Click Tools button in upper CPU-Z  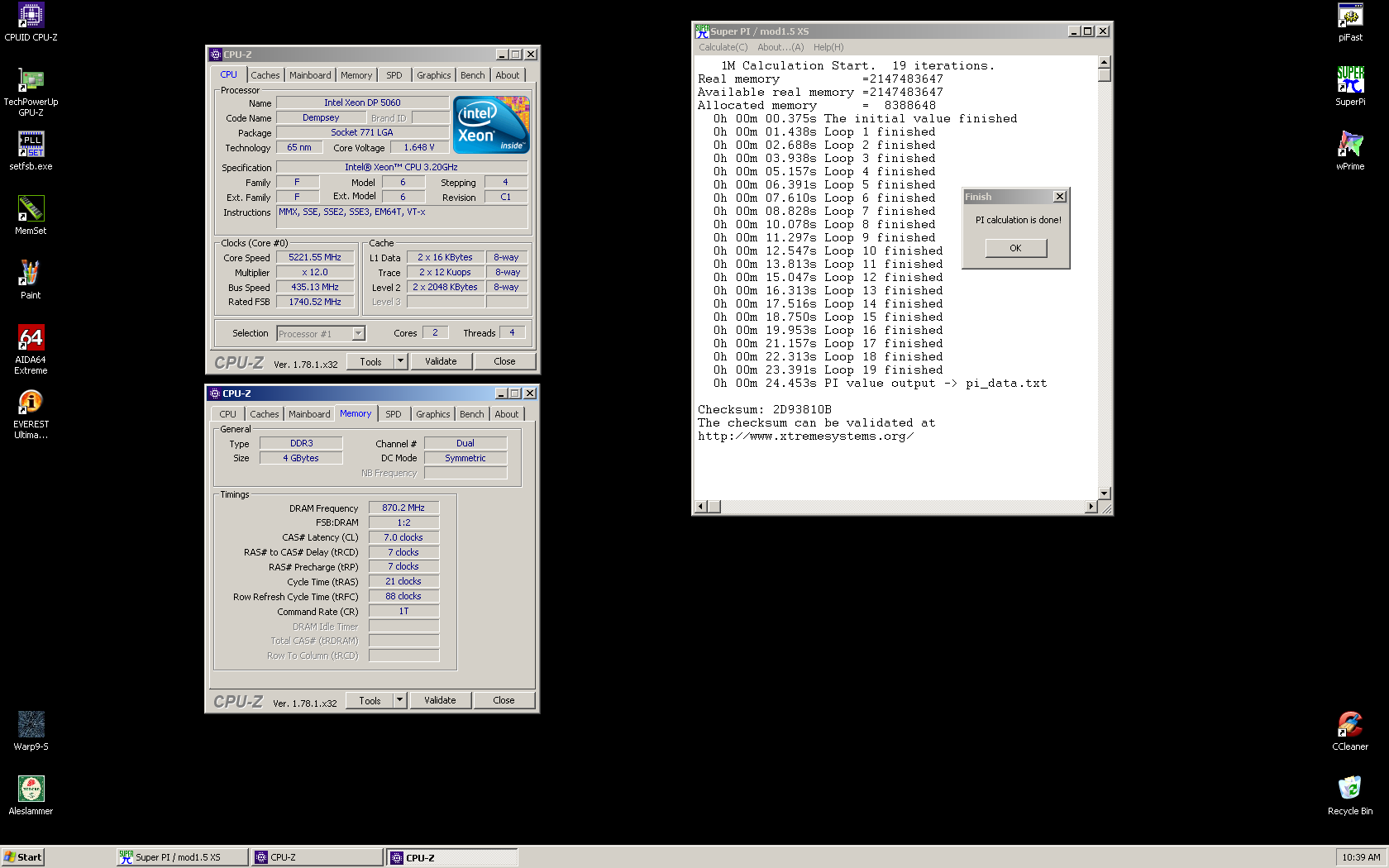tap(370, 361)
